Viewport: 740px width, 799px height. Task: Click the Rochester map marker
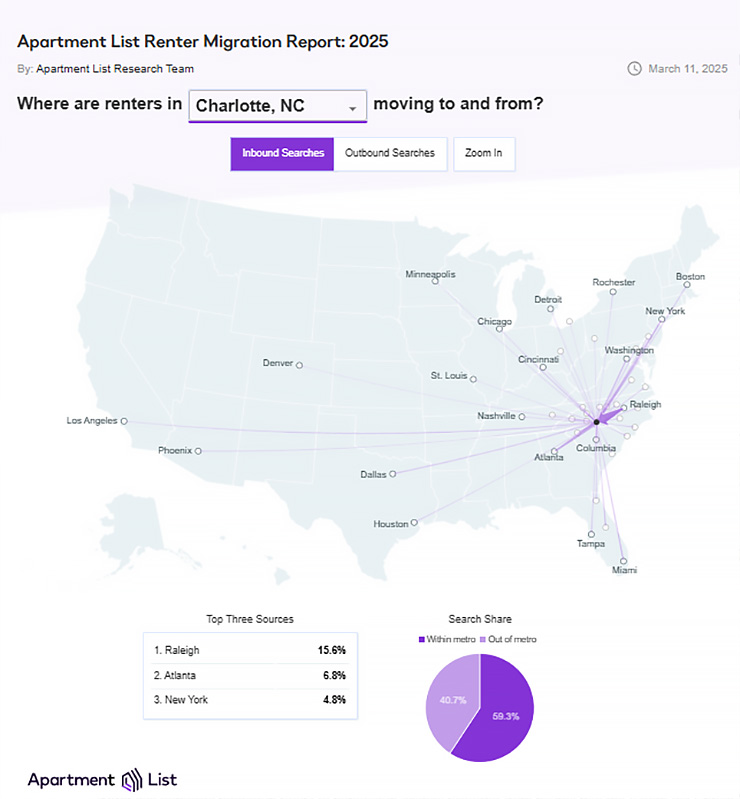[x=613, y=292]
